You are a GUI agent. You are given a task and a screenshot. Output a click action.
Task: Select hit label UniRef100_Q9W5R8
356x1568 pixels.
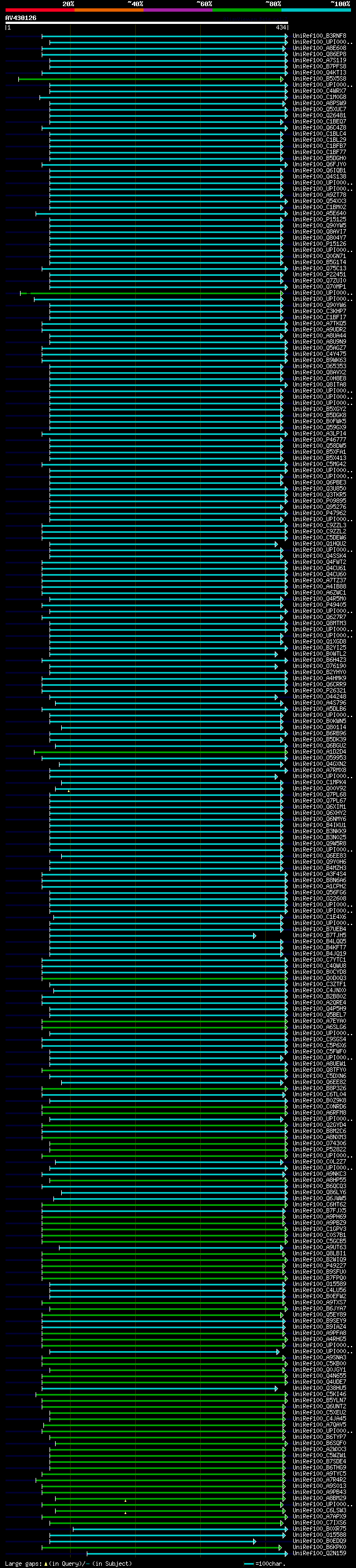[319, 844]
